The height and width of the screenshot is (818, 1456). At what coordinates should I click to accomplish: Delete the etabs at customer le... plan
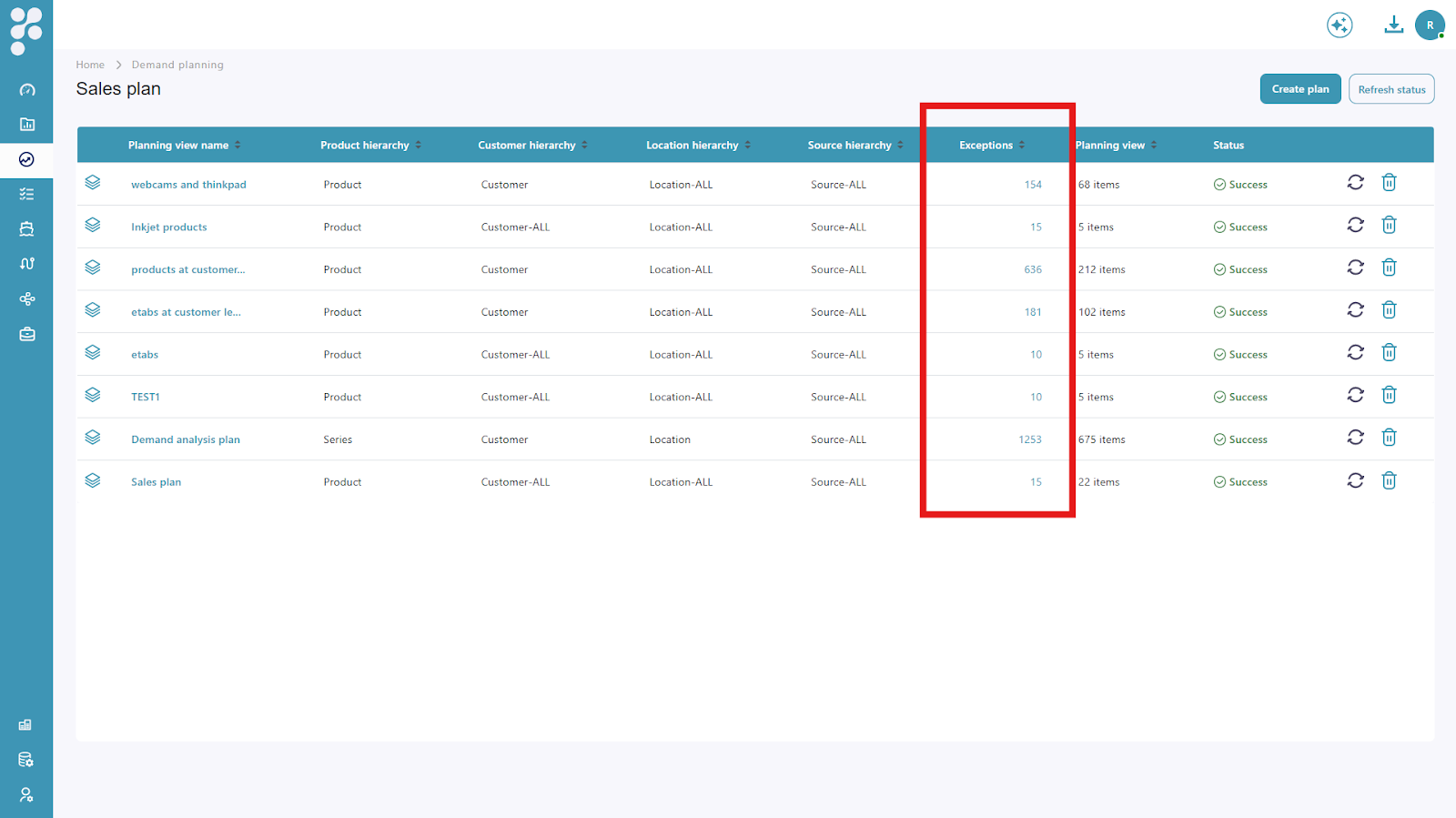[x=1389, y=309]
